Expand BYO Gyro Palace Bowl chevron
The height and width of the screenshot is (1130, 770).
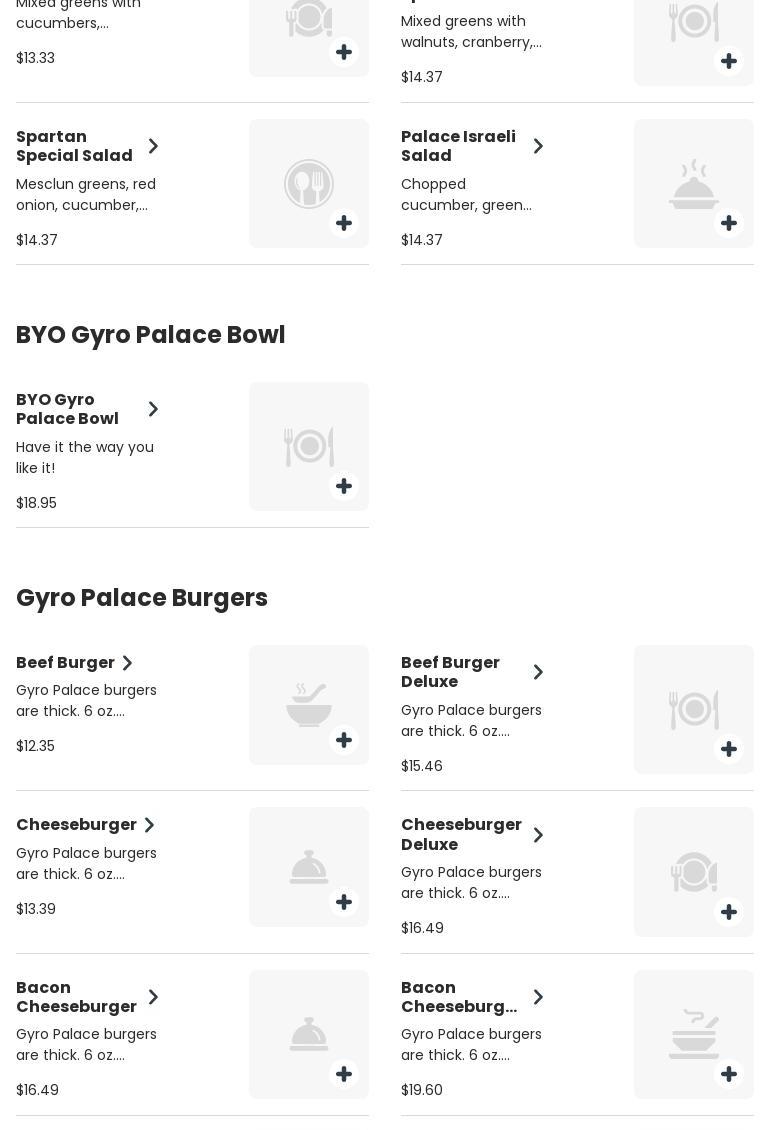pyautogui.click(x=153, y=409)
